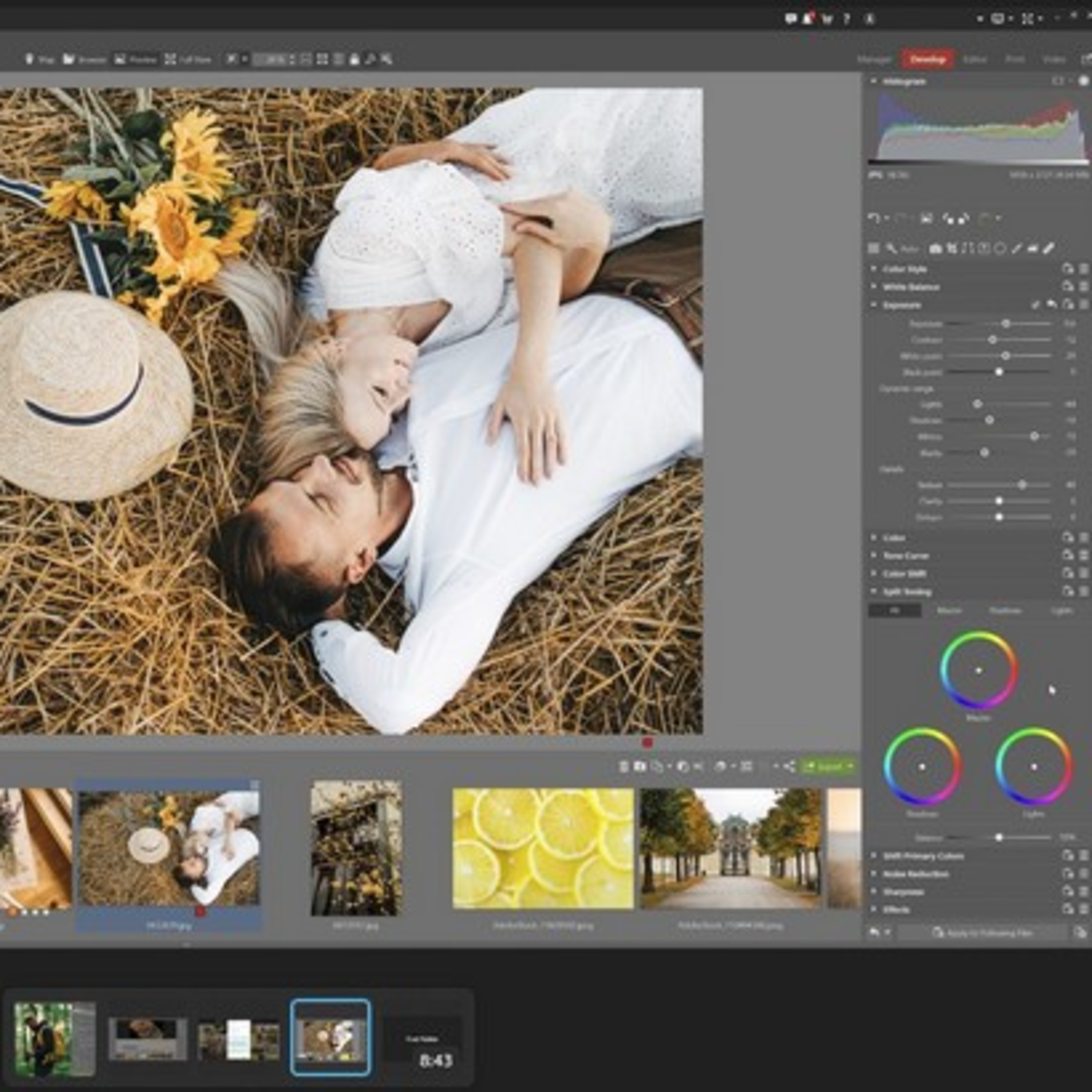Screen dimensions: 1092x1092
Task: Switch to the Manager module tab
Action: tap(874, 59)
